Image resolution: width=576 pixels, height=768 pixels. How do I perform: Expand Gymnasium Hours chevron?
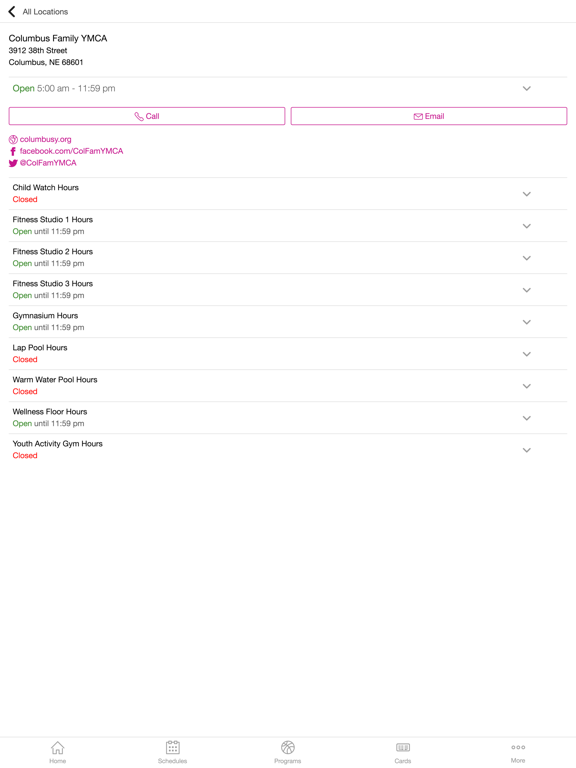click(x=527, y=322)
